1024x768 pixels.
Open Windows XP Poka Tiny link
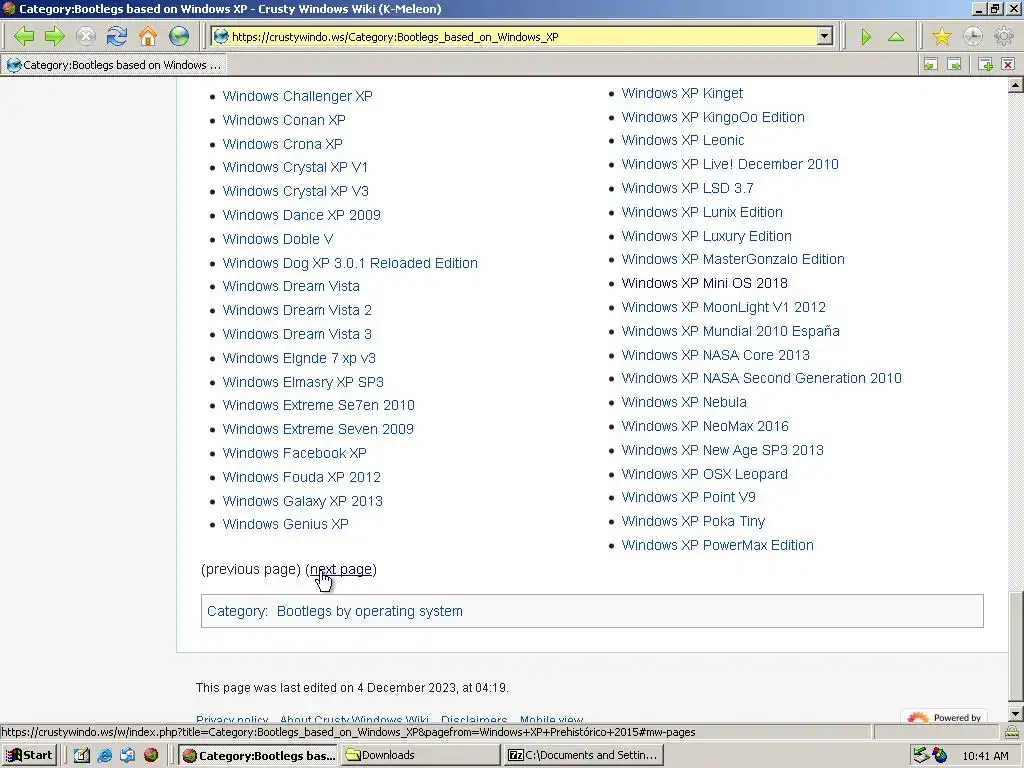click(693, 521)
